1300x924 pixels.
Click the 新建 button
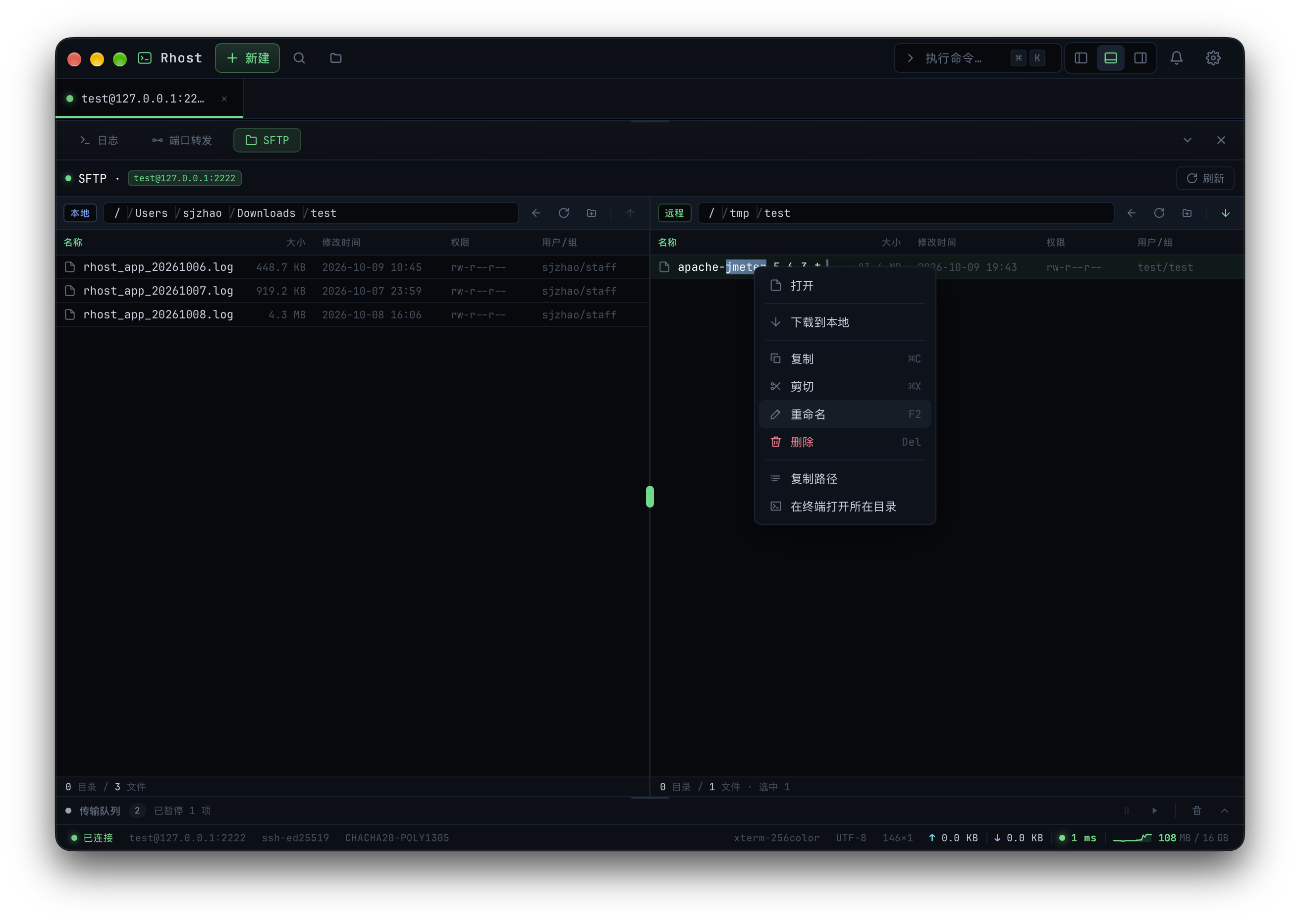(x=248, y=58)
